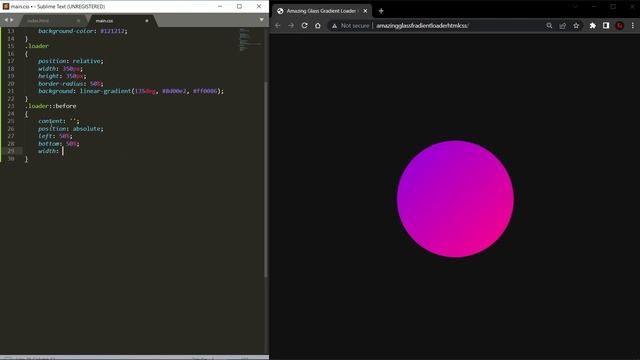Go to next tab with right arrow in Sublime
This screenshot has height=360, width=640.
click(11, 20)
